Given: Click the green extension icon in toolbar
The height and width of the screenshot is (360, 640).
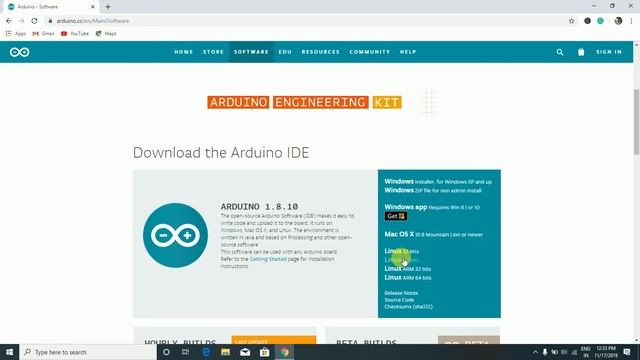Looking at the screenshot, I should 600,21.
